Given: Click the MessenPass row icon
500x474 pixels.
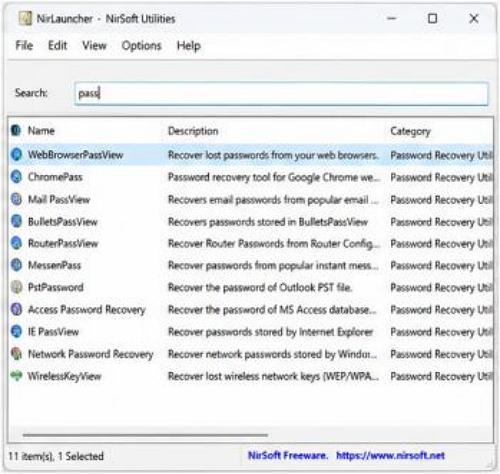Looking at the screenshot, I should coord(16,265).
